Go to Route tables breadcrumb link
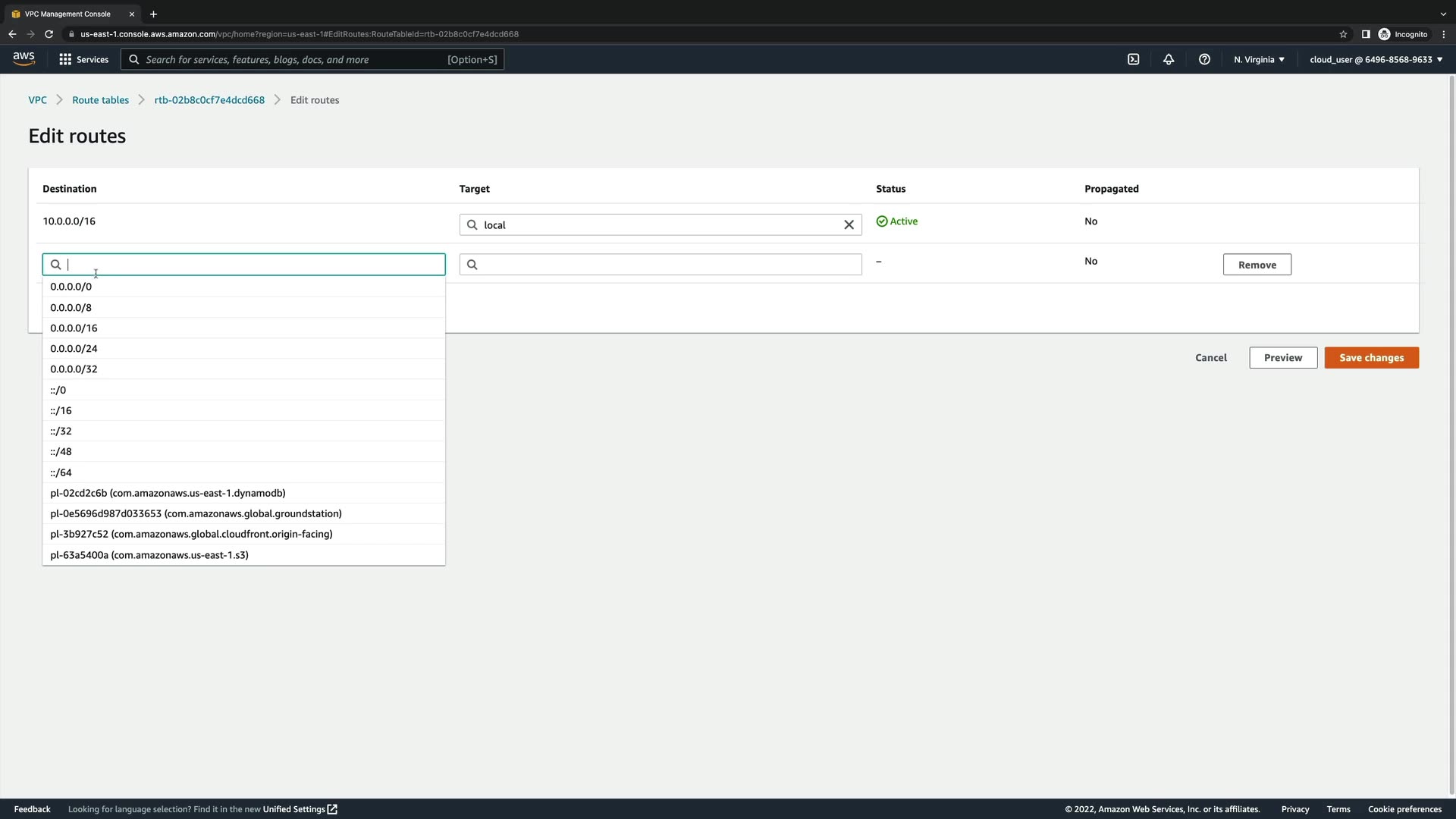This screenshot has height=819, width=1456. point(100,100)
